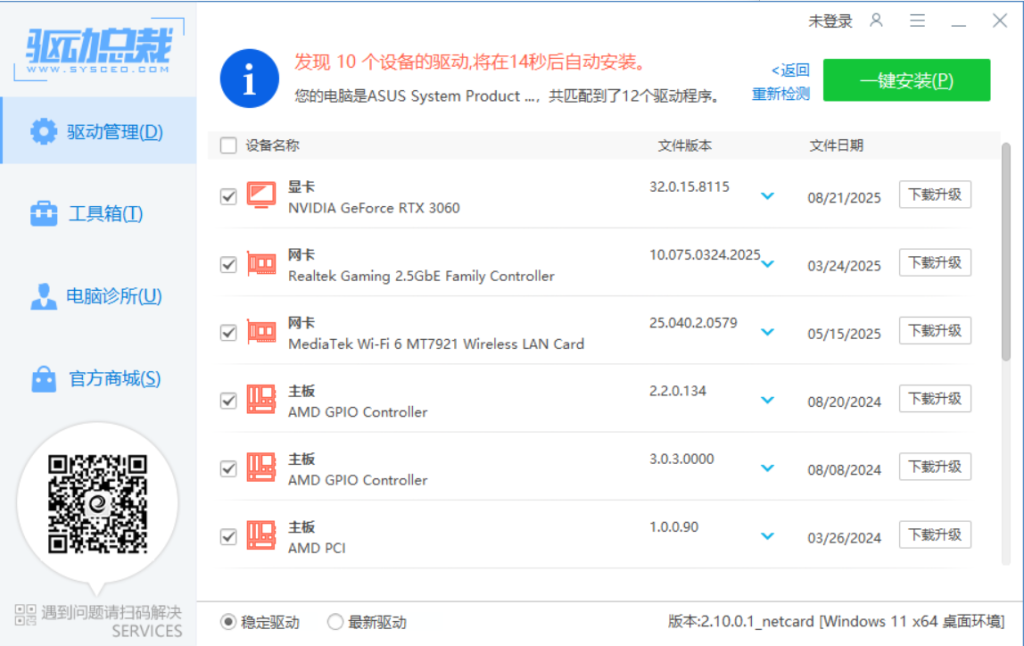Click the text Realtek Gaming 2.5GbE Family Controller
1024x646 pixels.
tap(421, 276)
